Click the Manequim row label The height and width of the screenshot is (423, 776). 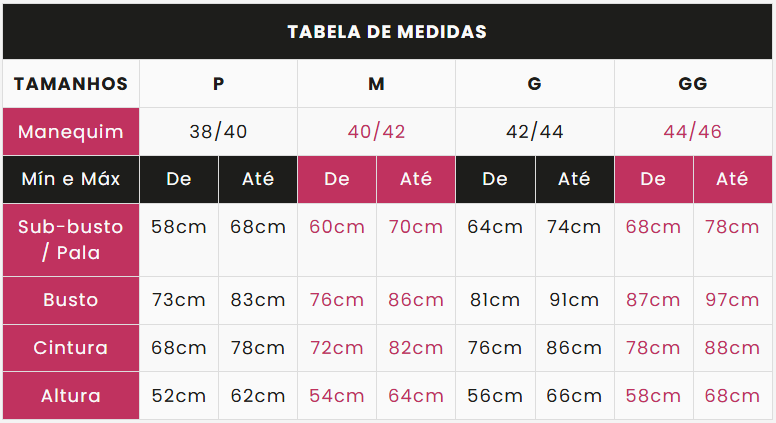[x=71, y=132]
